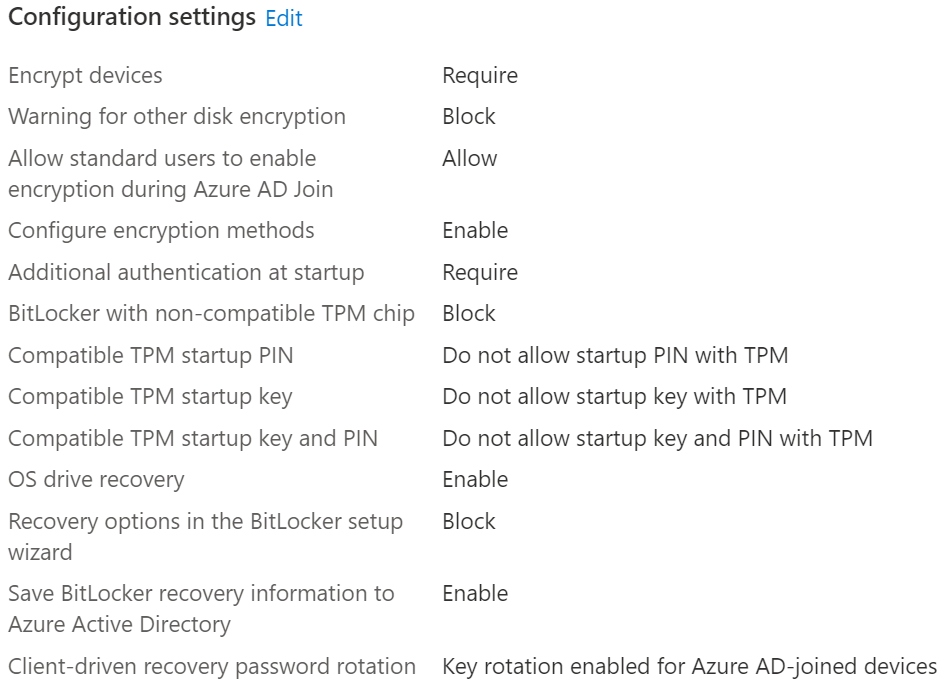Click the Enable value for encryption methods
945x698 pixels.
click(475, 230)
